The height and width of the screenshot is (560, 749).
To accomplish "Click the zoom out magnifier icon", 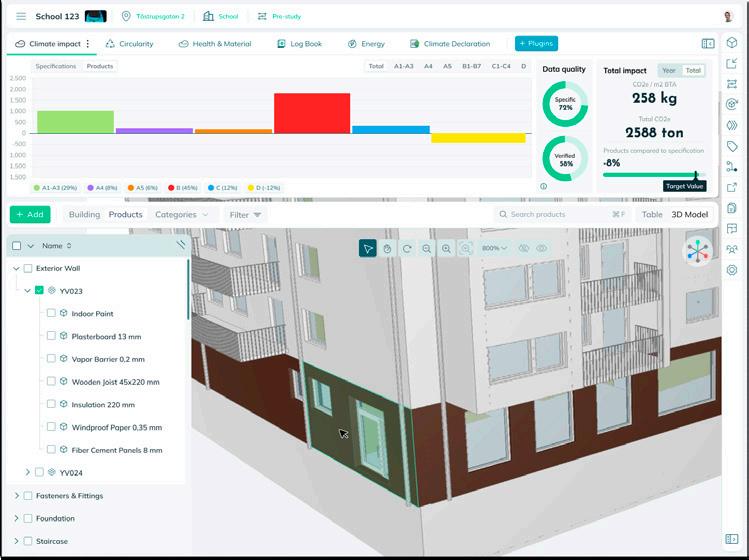I will click(x=427, y=248).
